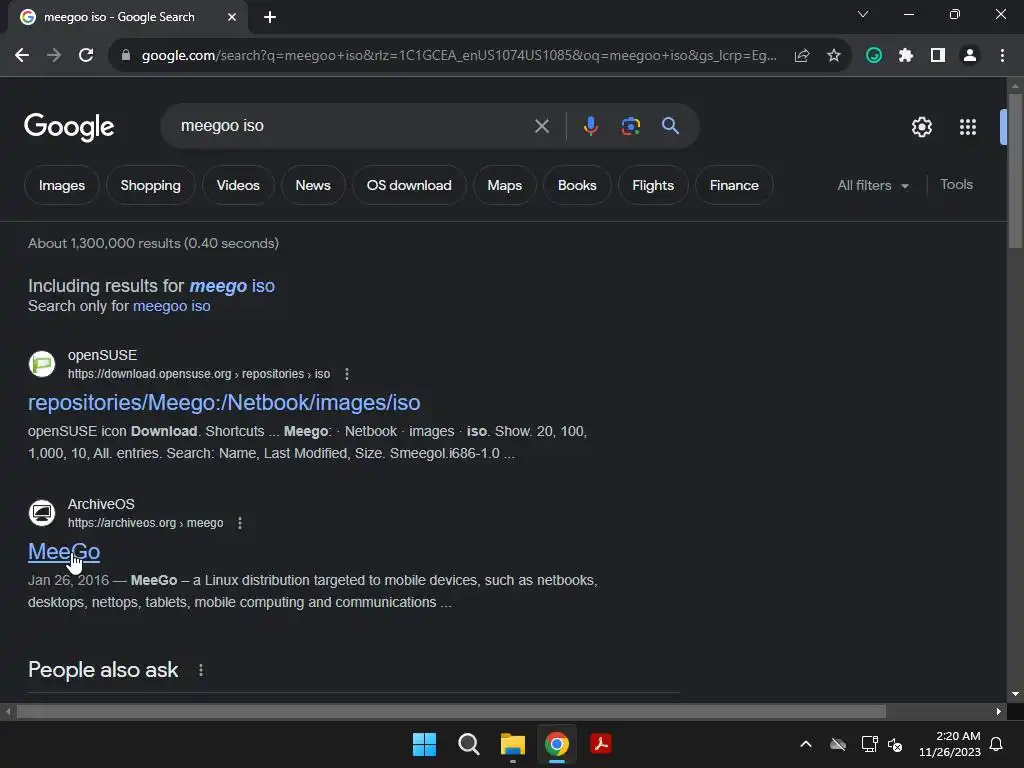Open People also ask three-dot menu

[200, 670]
